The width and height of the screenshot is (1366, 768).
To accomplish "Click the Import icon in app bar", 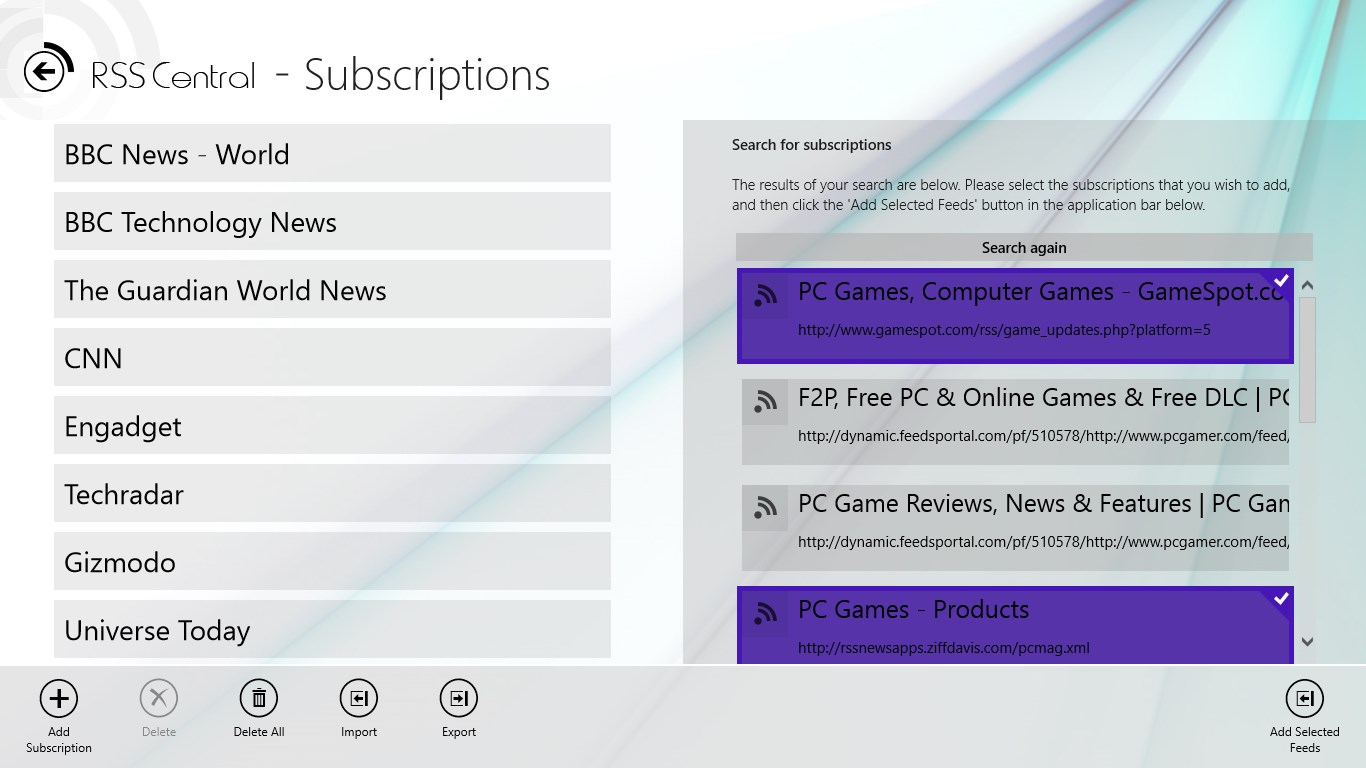I will (358, 697).
